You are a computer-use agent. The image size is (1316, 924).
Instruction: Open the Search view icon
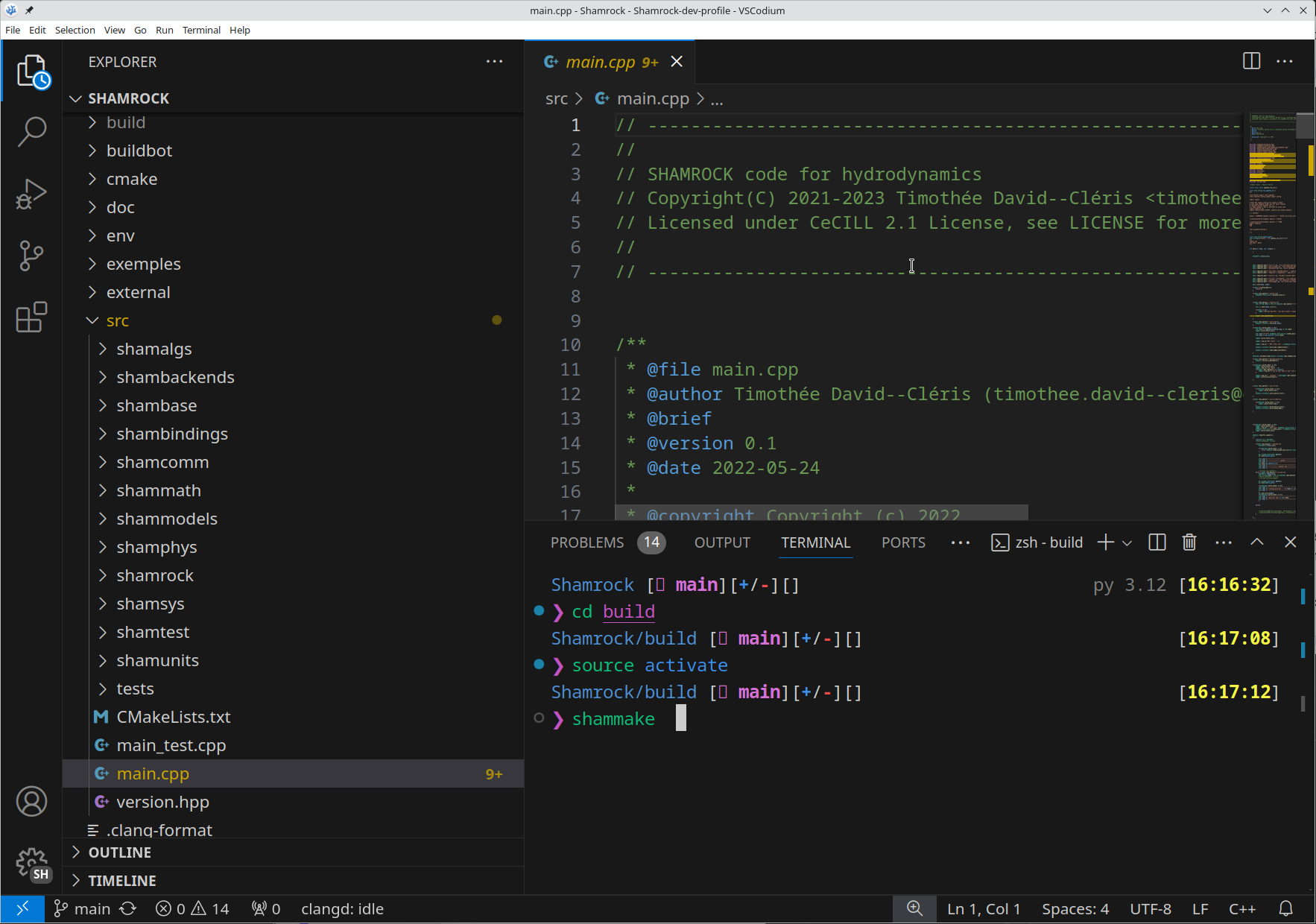(x=32, y=132)
